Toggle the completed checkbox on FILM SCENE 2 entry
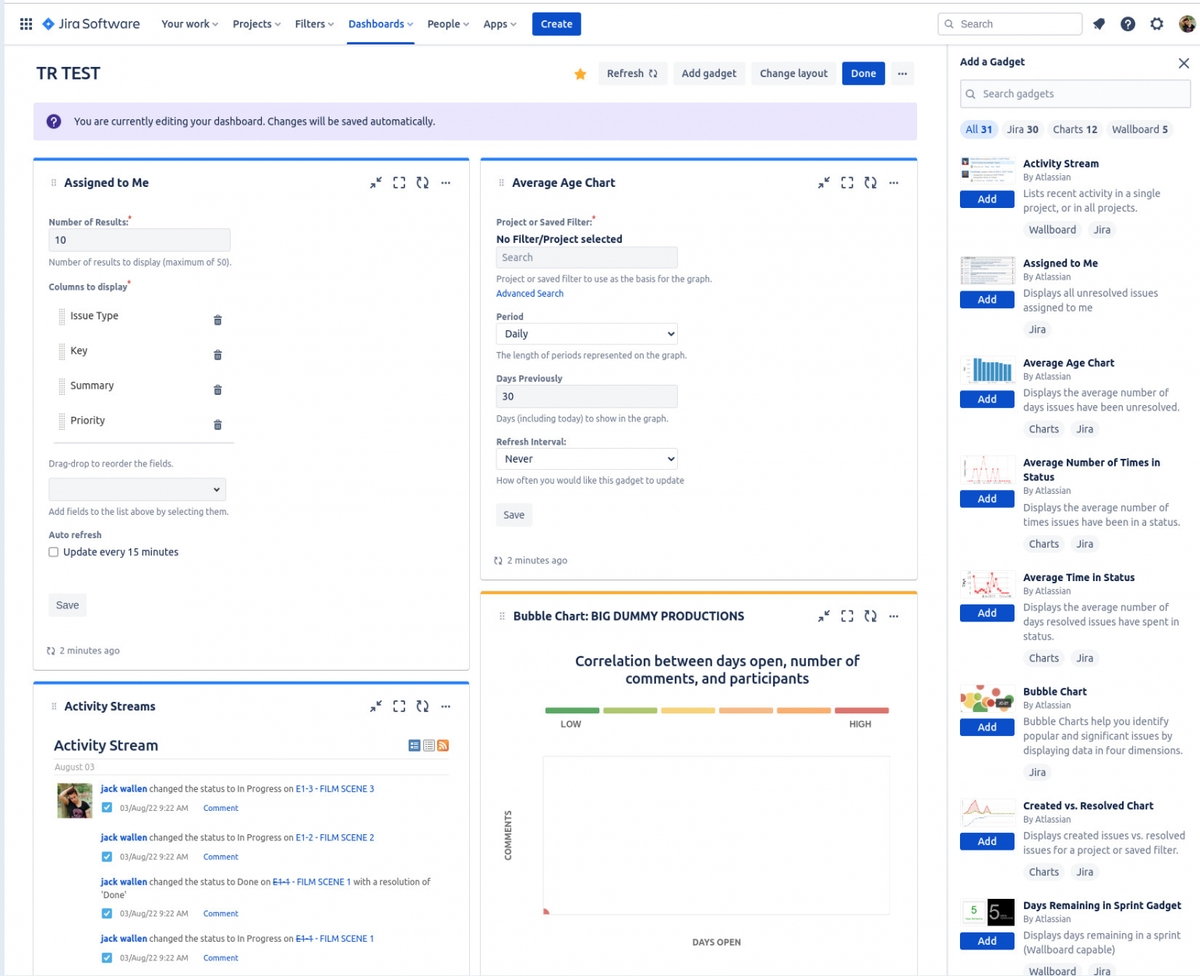The height and width of the screenshot is (976, 1200). coord(106,856)
